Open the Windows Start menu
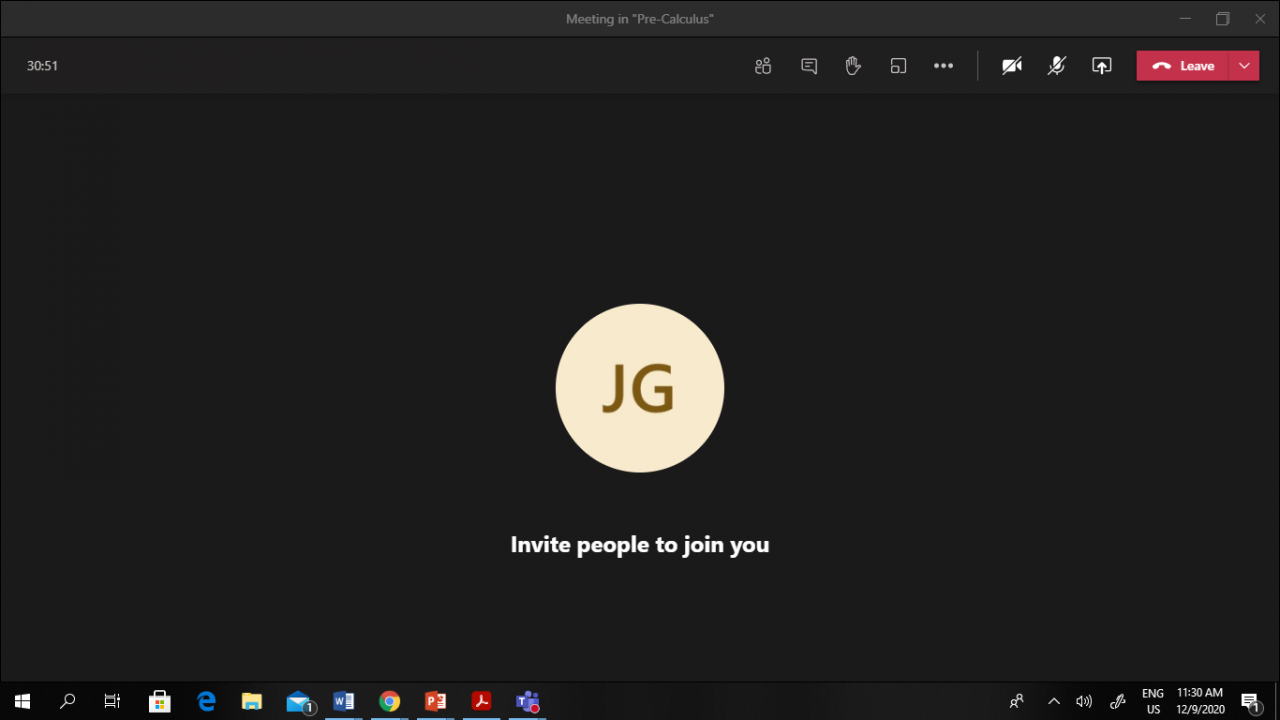The width and height of the screenshot is (1280, 720). 22,701
